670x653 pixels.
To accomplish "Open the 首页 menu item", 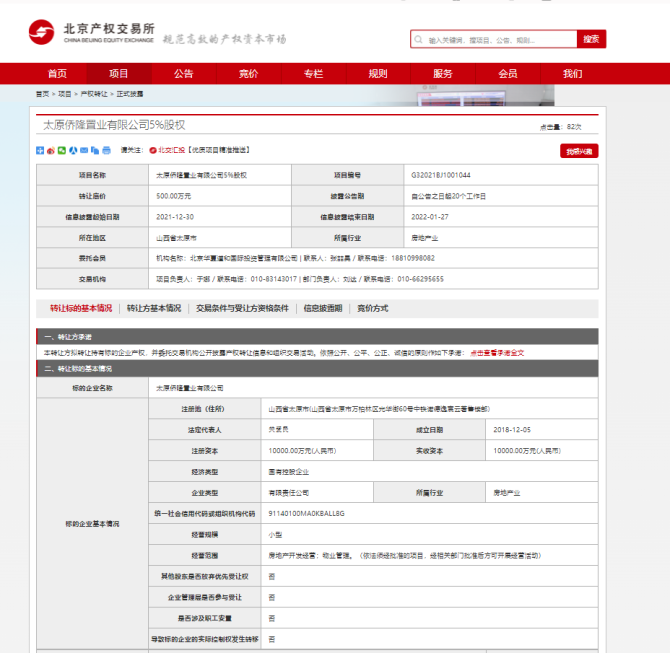I will 57,74.
